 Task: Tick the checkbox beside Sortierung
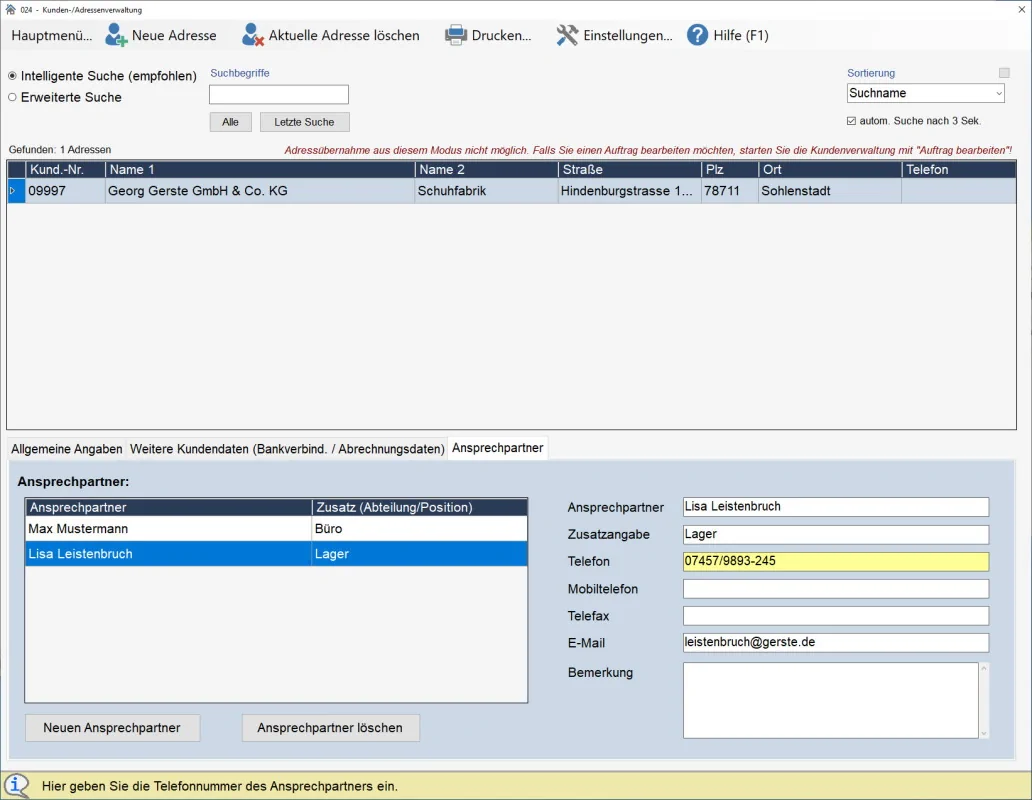coord(1004,73)
